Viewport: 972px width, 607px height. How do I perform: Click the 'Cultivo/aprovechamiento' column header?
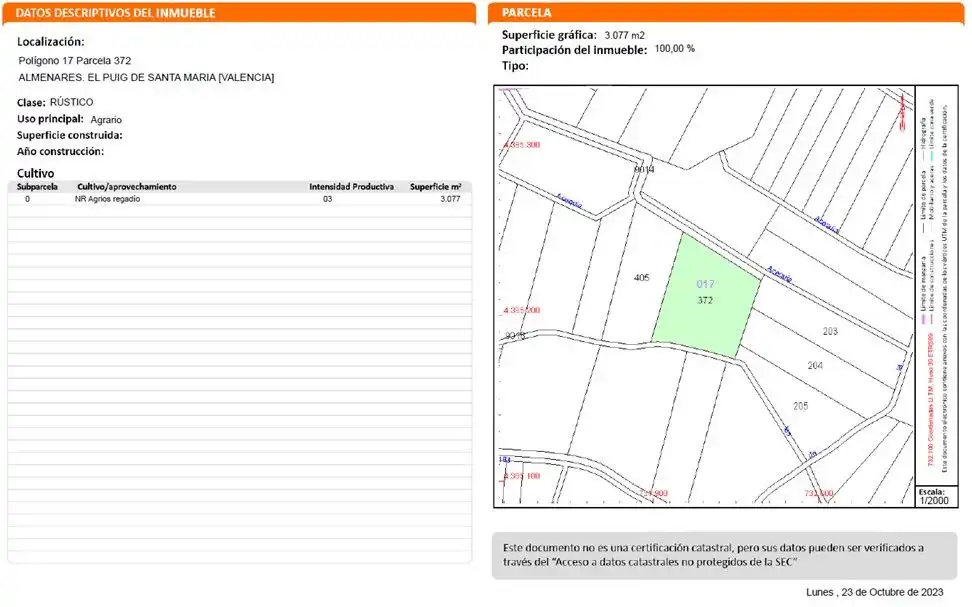(x=126, y=187)
